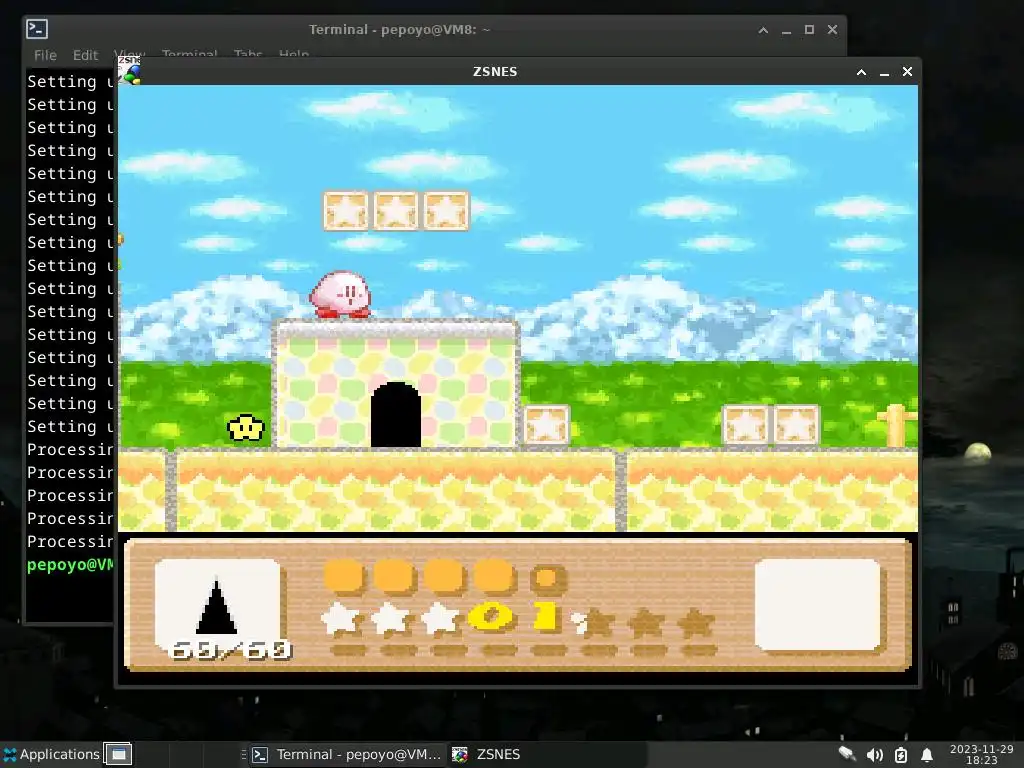Click the single star block beside the house
Screen dimensions: 1024x768
[x=547, y=425]
